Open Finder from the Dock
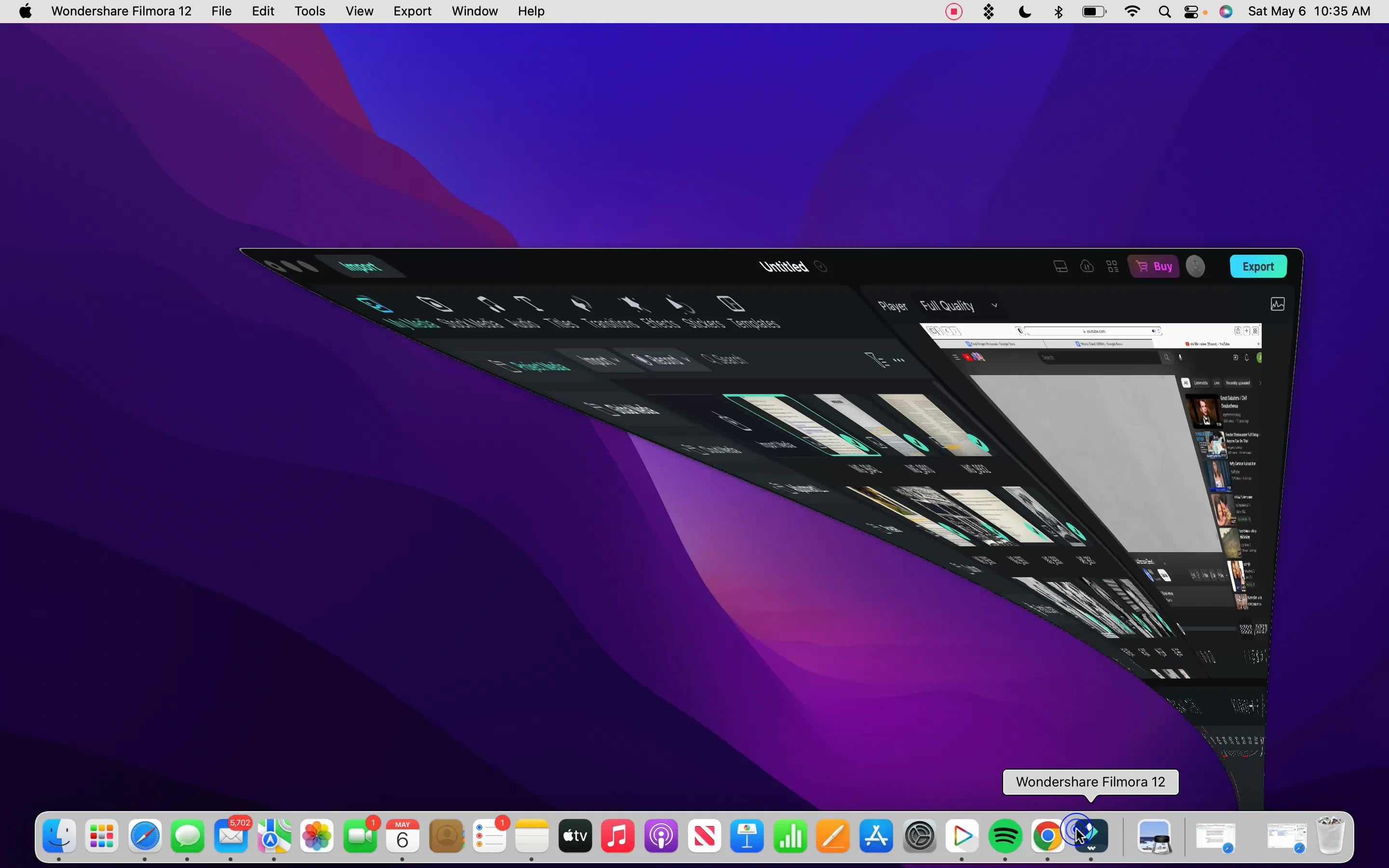The image size is (1389, 868). coord(59,836)
